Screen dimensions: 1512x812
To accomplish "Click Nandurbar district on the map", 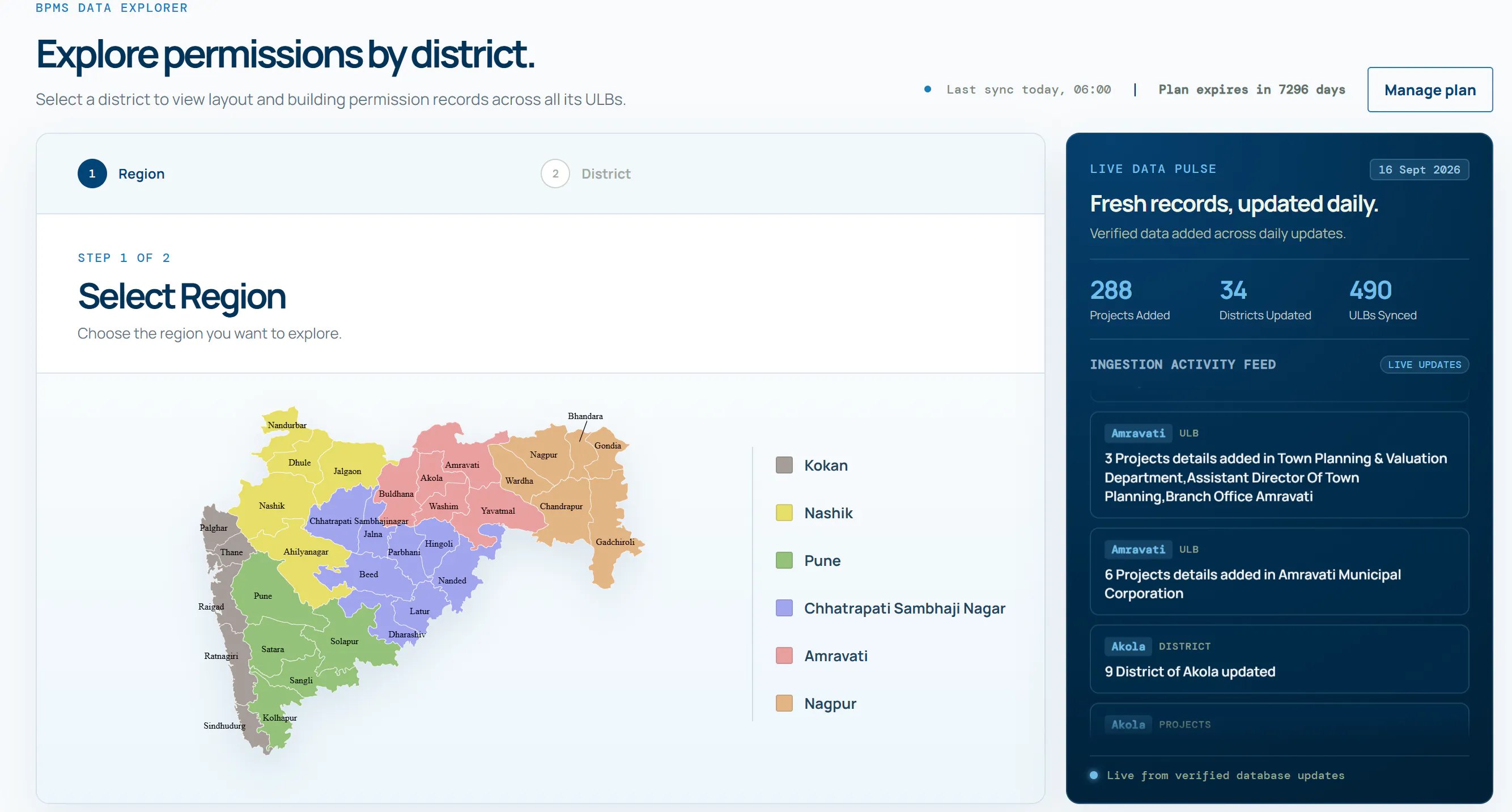I will pos(287,425).
